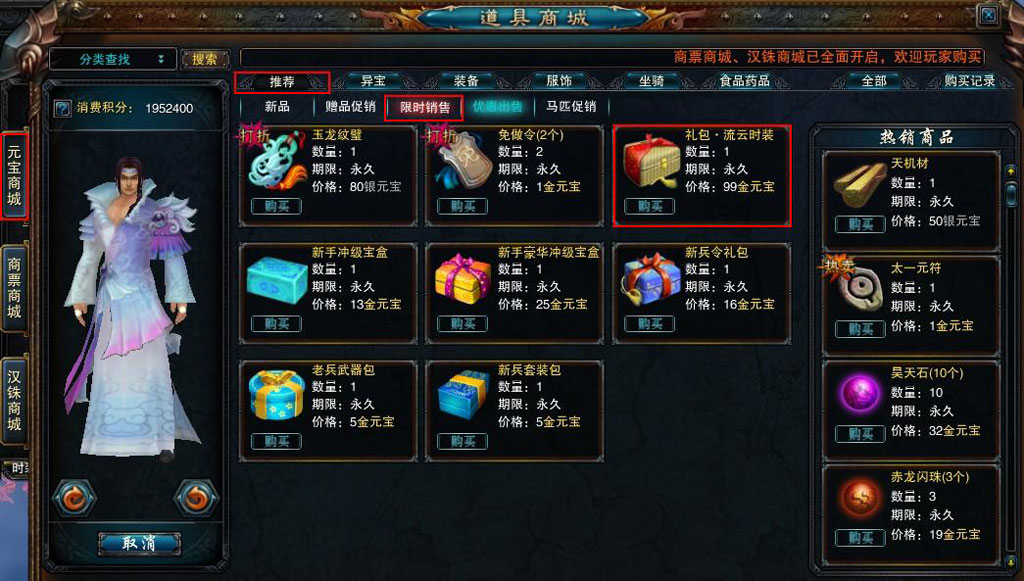Select the 马匹促销 sub-tab
This screenshot has height=581, width=1024.
[571, 106]
